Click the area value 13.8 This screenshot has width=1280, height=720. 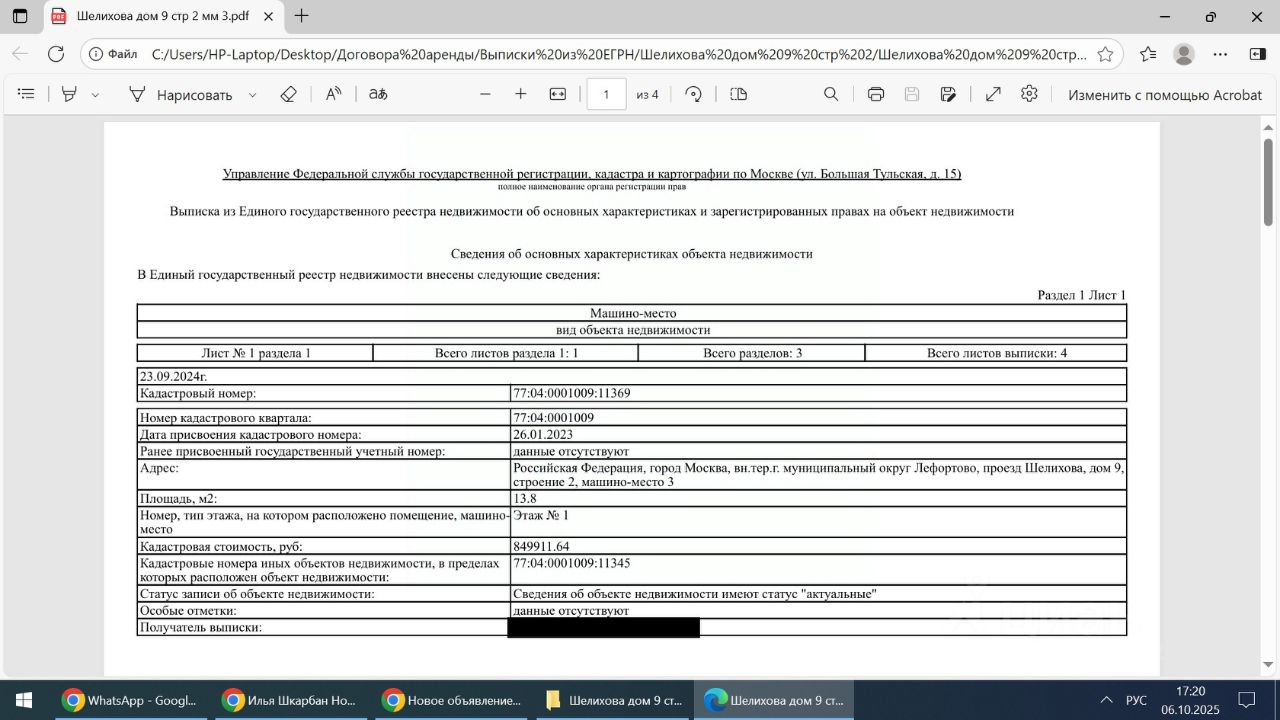point(525,499)
